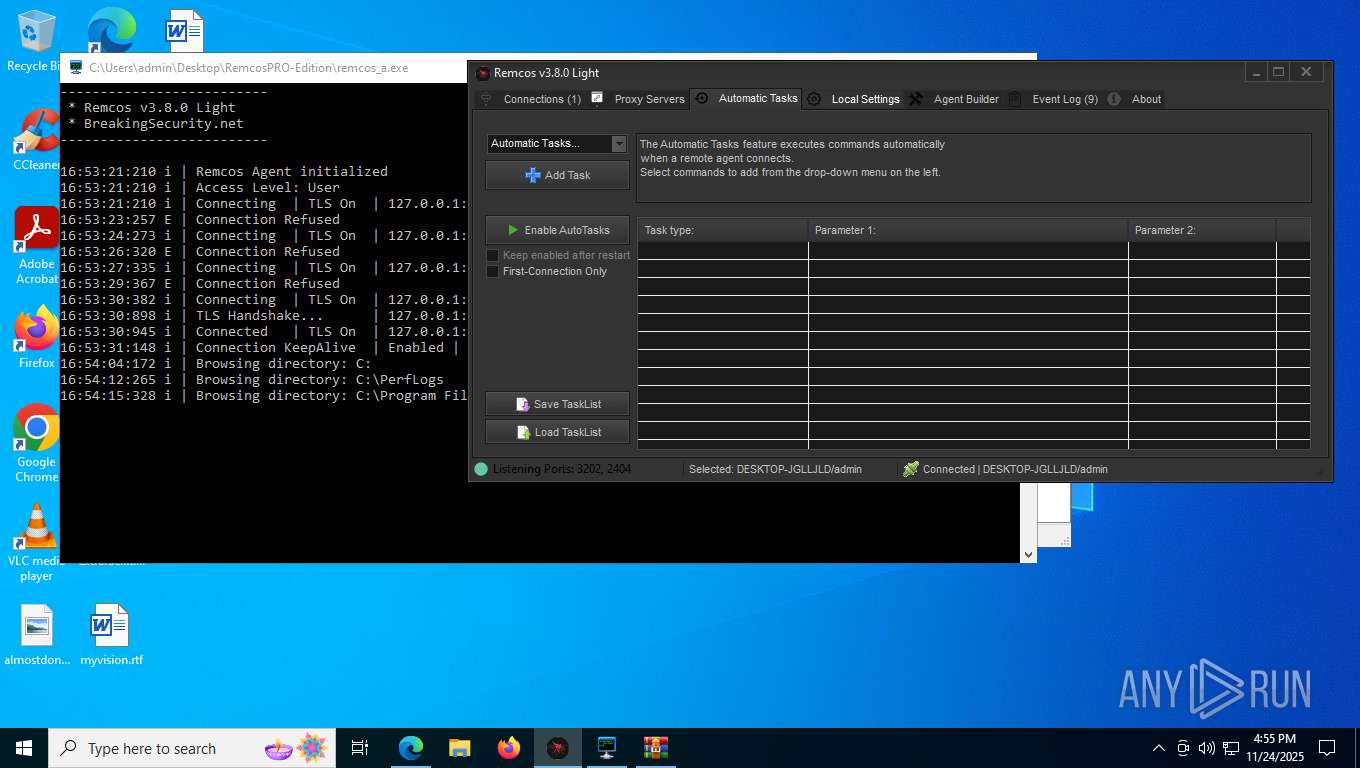Open the Event Log (9) tab

(1065, 99)
